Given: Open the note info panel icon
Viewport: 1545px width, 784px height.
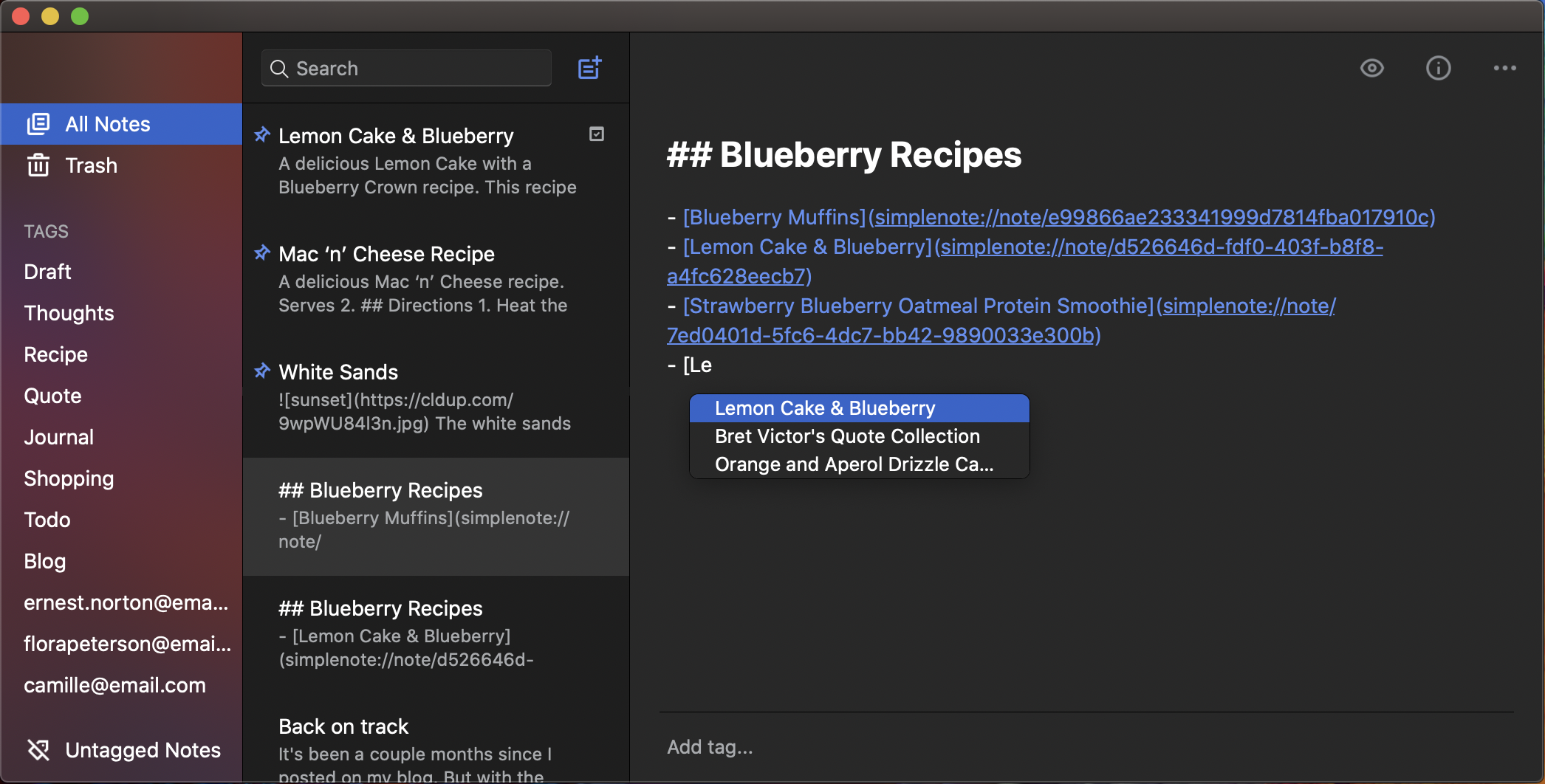Looking at the screenshot, I should click(1438, 68).
